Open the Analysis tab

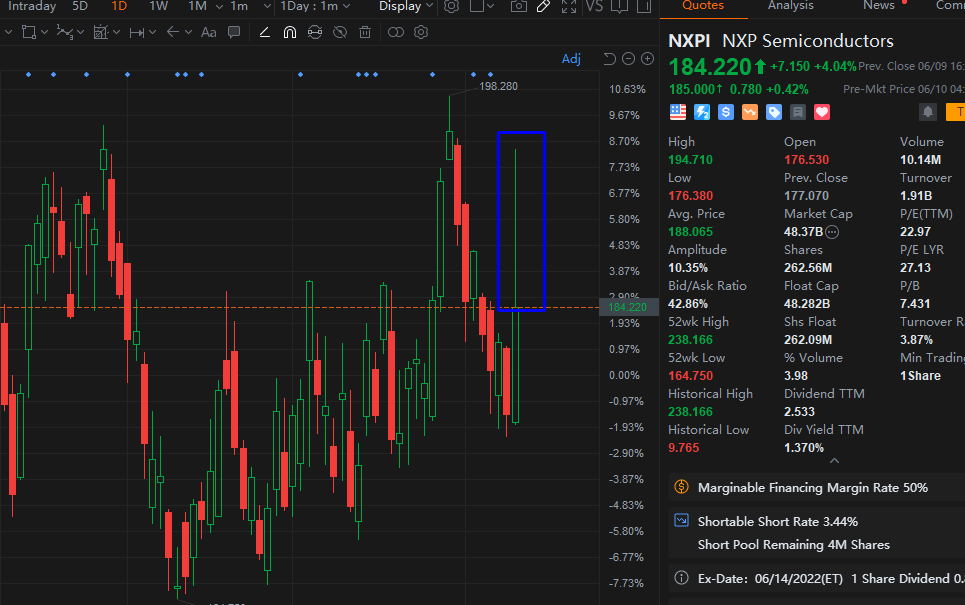[x=791, y=6]
